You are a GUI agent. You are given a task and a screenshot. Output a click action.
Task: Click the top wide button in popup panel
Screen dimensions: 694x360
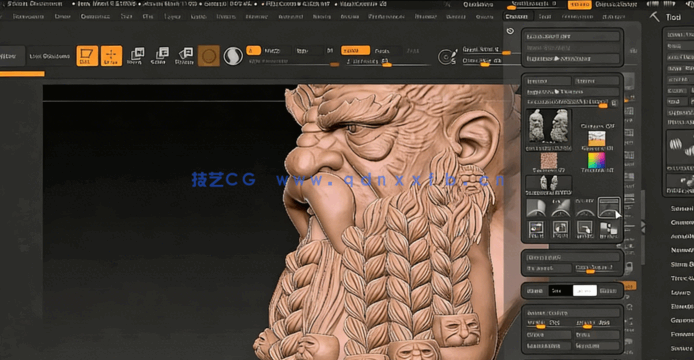point(572,36)
